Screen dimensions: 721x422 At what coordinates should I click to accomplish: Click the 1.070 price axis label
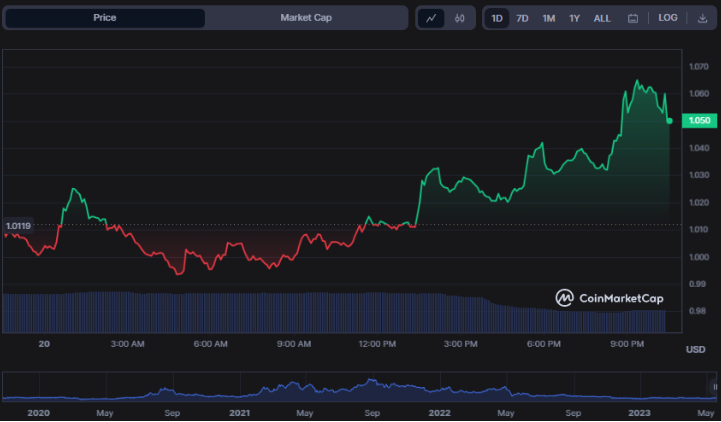coord(698,67)
